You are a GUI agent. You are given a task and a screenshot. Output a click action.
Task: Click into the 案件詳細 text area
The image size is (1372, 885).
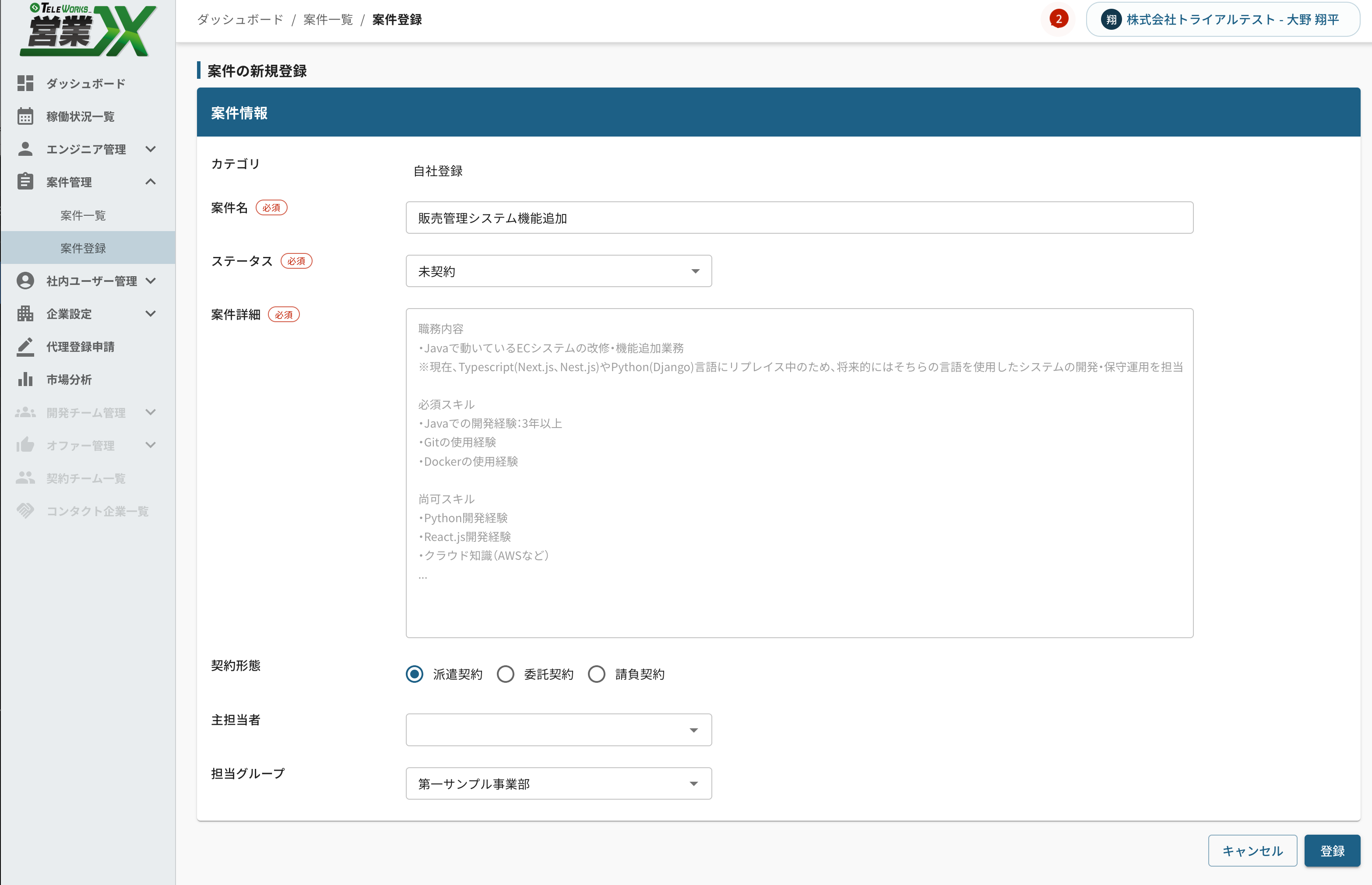tap(799, 472)
